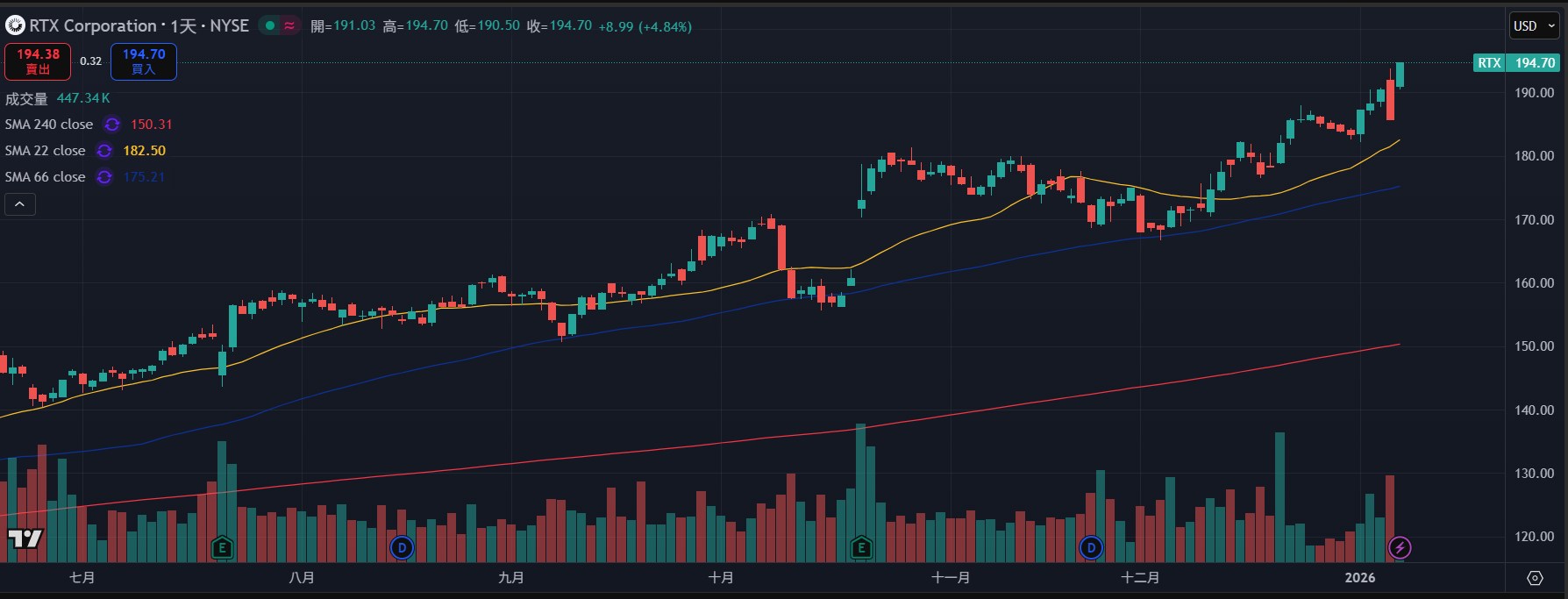Click the dividend D marker near December

coord(1091,548)
